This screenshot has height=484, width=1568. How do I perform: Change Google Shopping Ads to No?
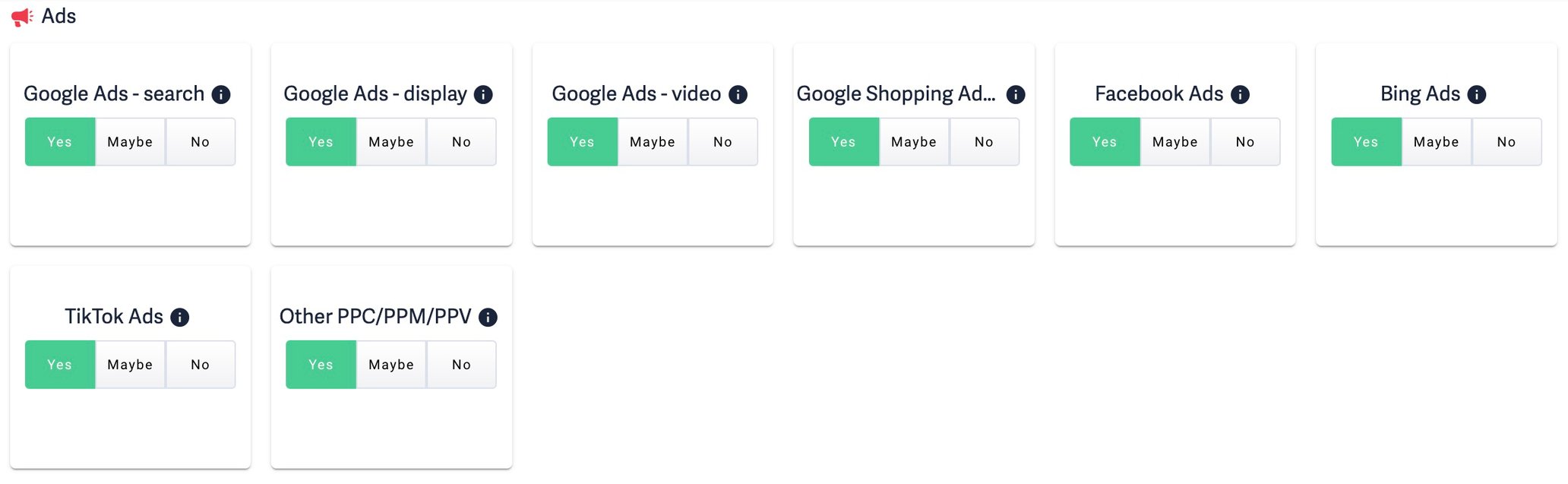coord(984,141)
